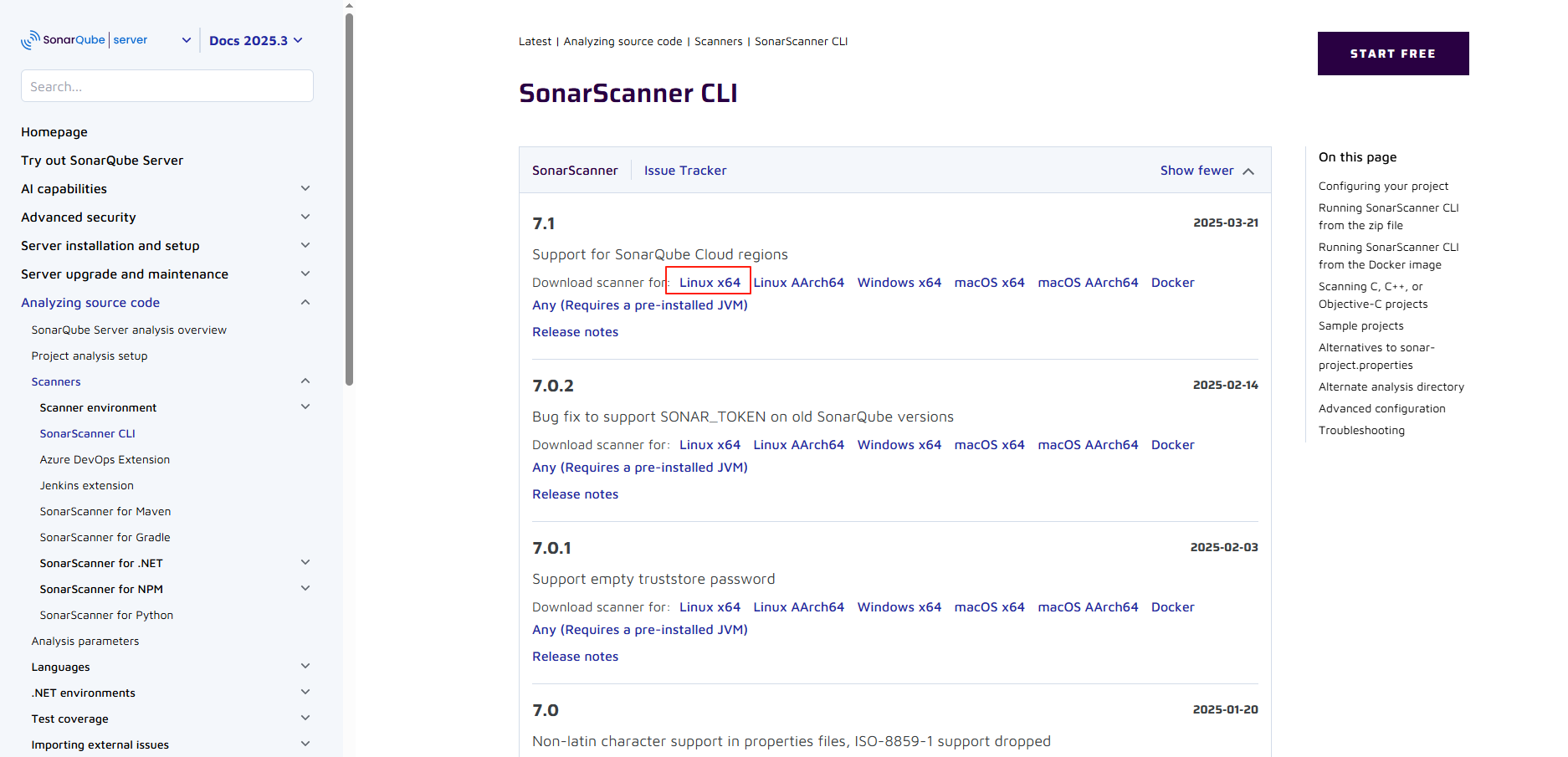Open Release notes for version 7.0.2

click(575, 494)
